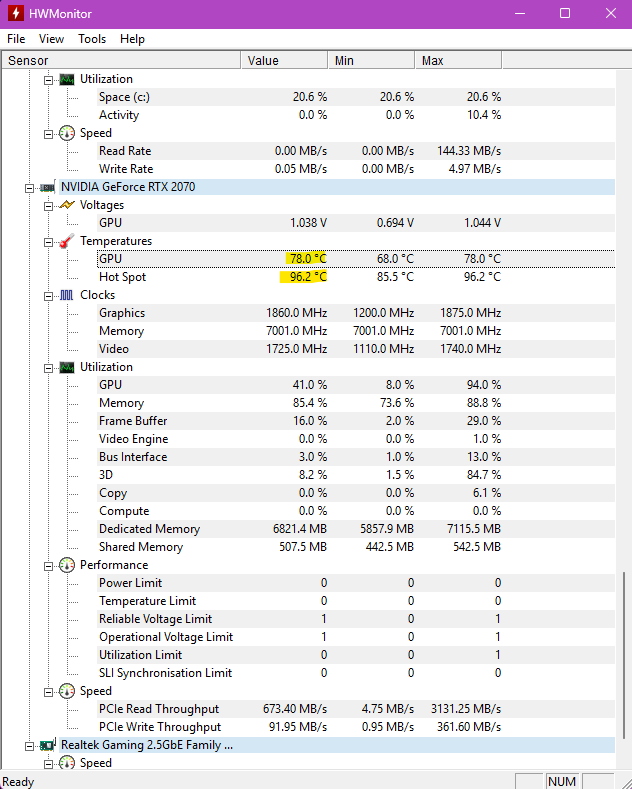Open the View menu

pyautogui.click(x=51, y=39)
